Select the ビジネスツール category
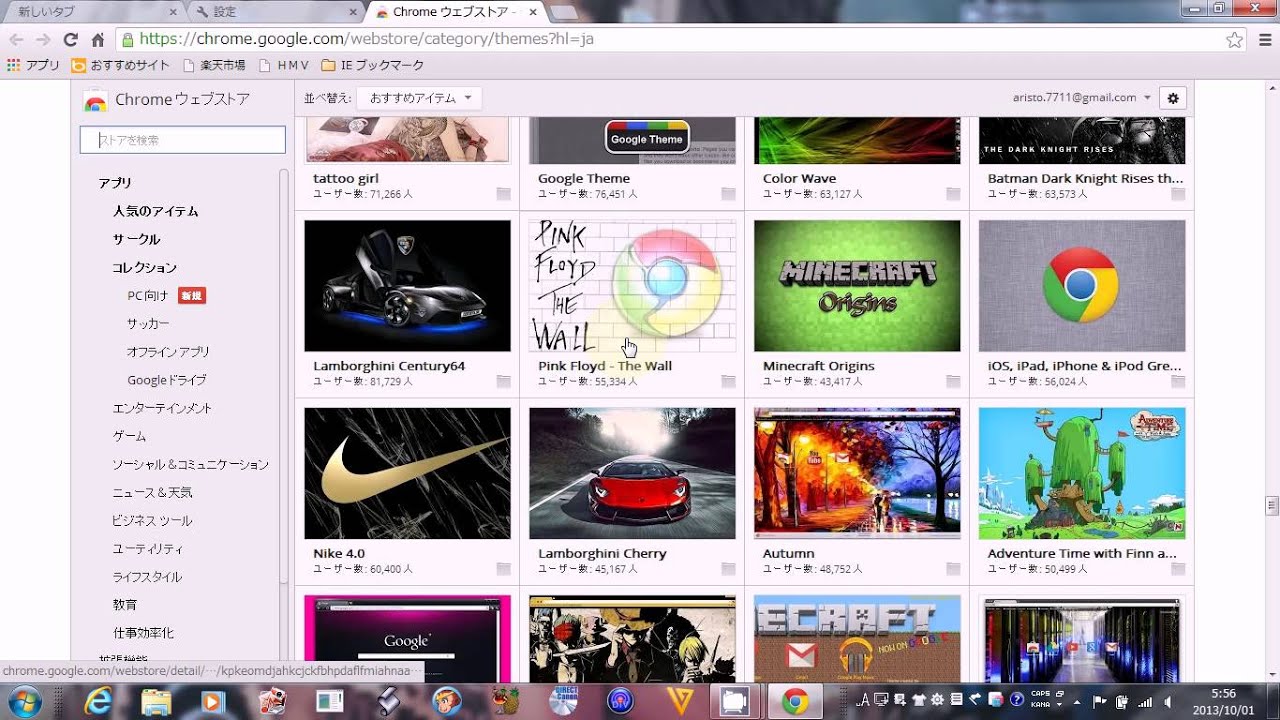1280x720 pixels. (152, 520)
